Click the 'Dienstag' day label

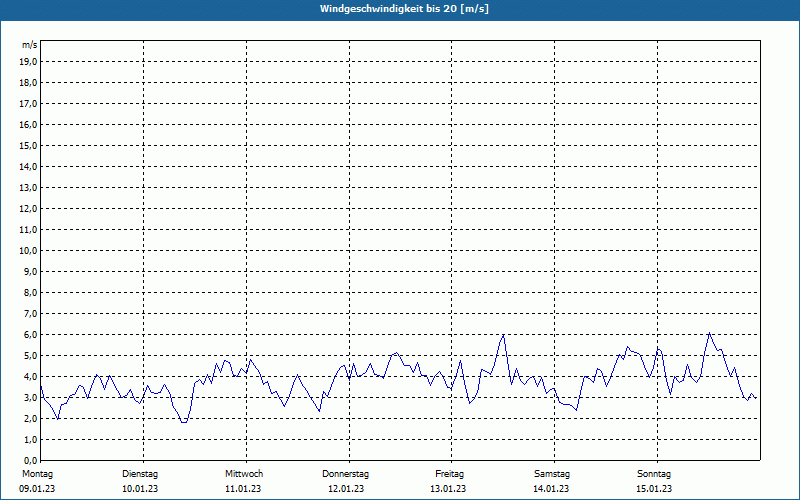140,474
